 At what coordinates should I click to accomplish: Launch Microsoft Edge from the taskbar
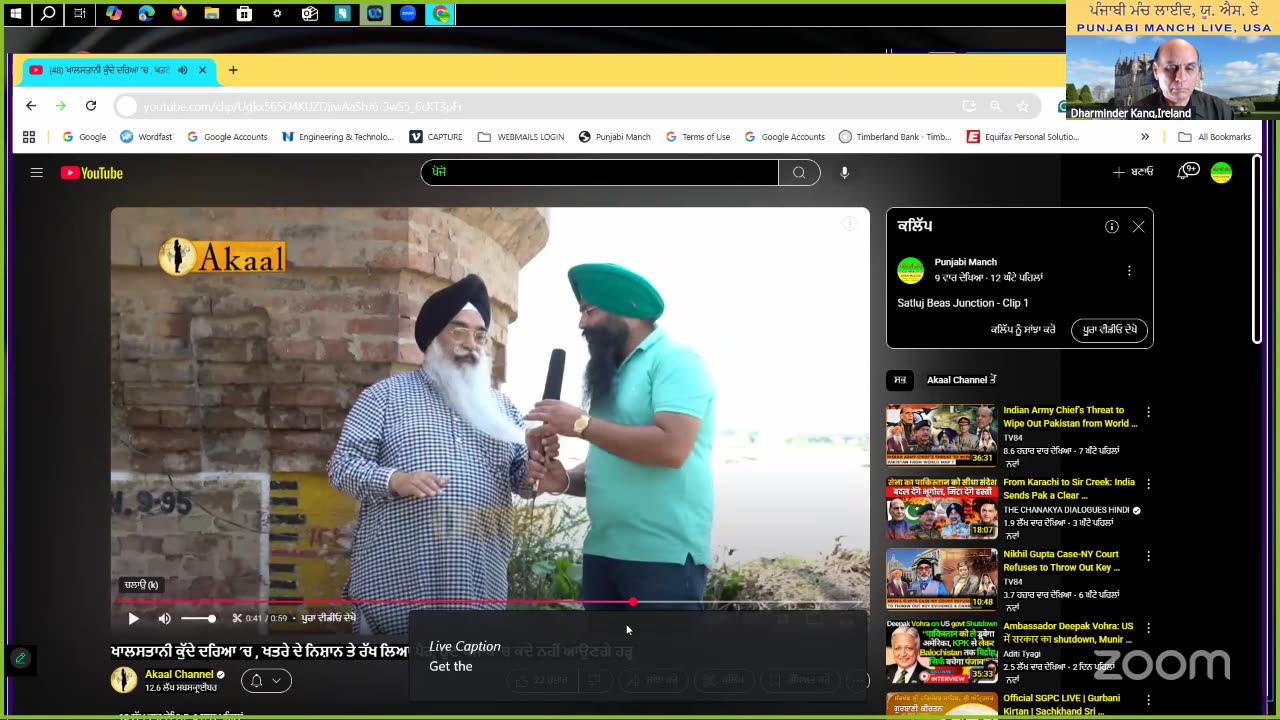point(146,14)
